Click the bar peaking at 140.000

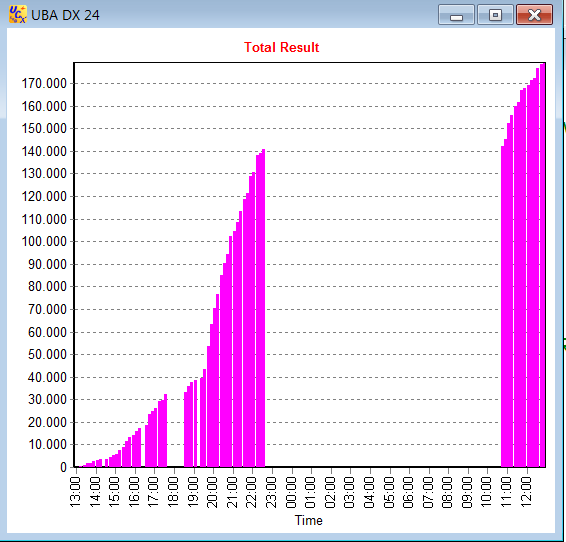click(264, 308)
